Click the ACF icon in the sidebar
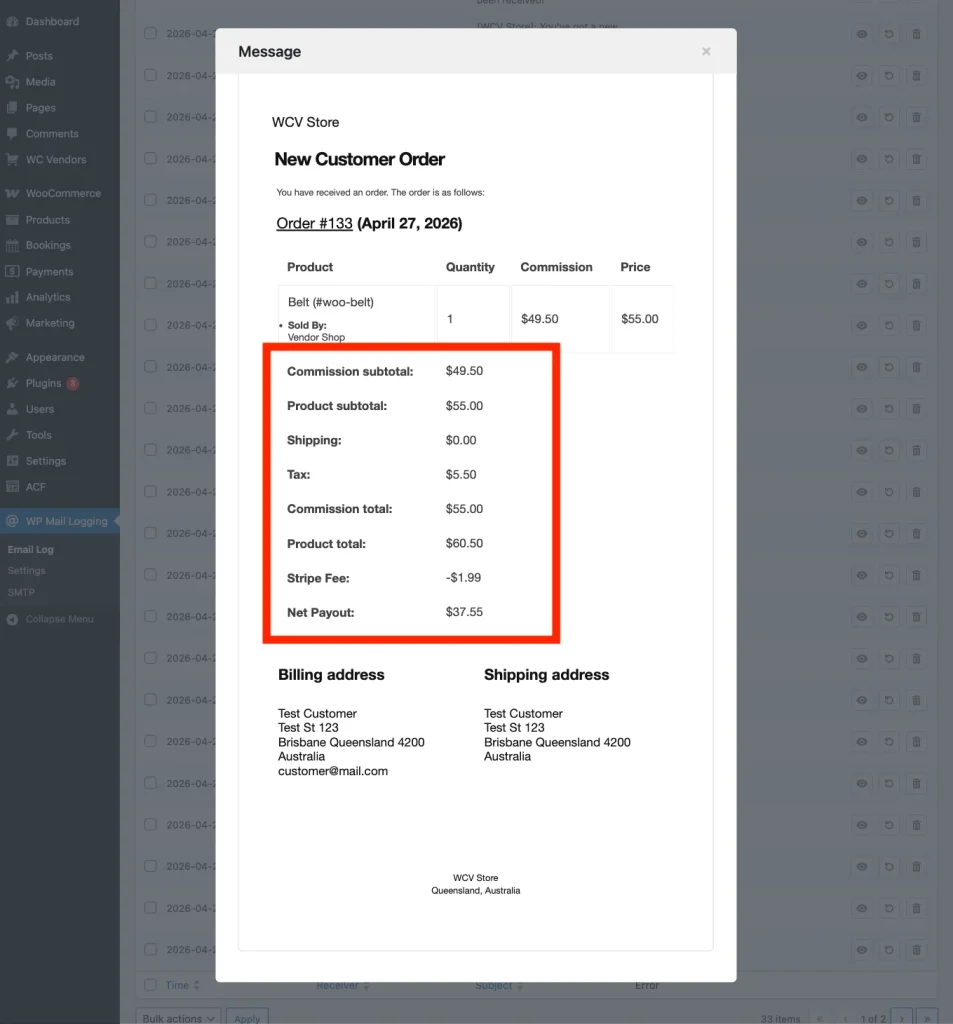The image size is (953, 1024). click(12, 487)
